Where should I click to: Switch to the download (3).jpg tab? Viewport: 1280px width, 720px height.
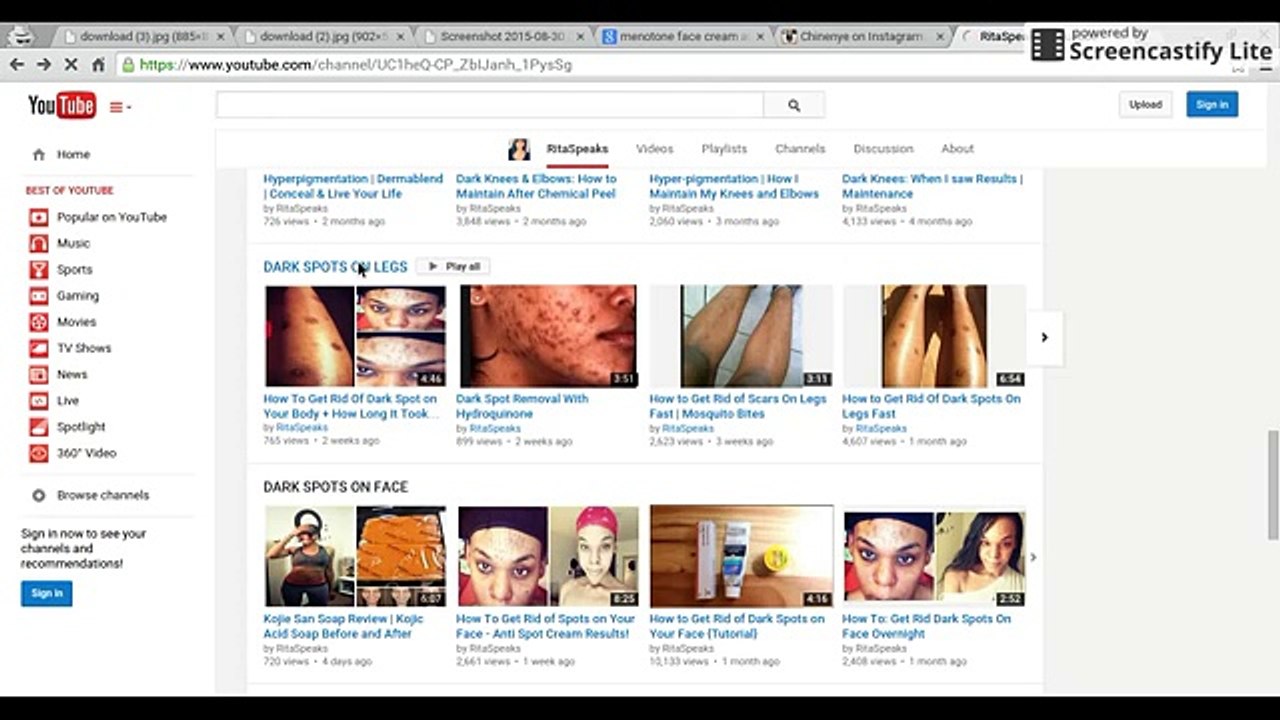(145, 37)
